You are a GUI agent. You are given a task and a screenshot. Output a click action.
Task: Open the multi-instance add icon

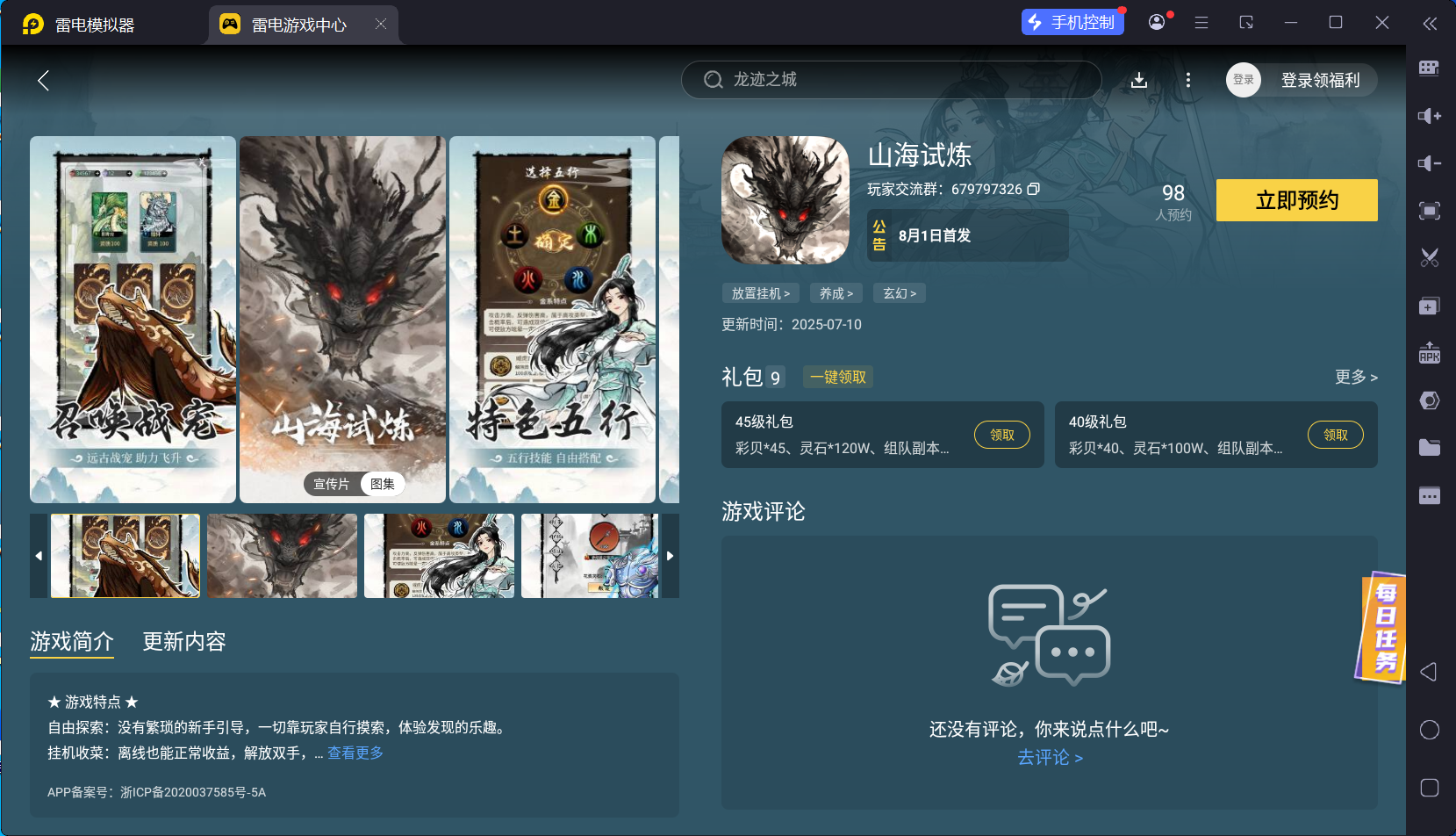1430,306
